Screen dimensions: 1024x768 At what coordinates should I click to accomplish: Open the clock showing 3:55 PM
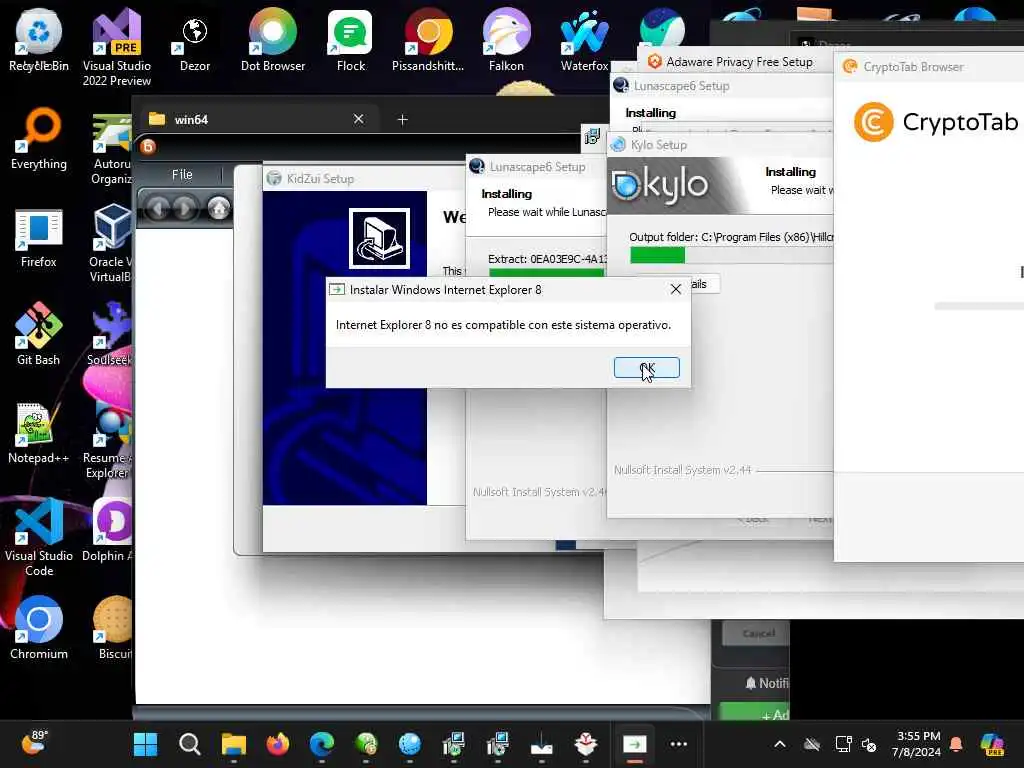click(x=918, y=744)
